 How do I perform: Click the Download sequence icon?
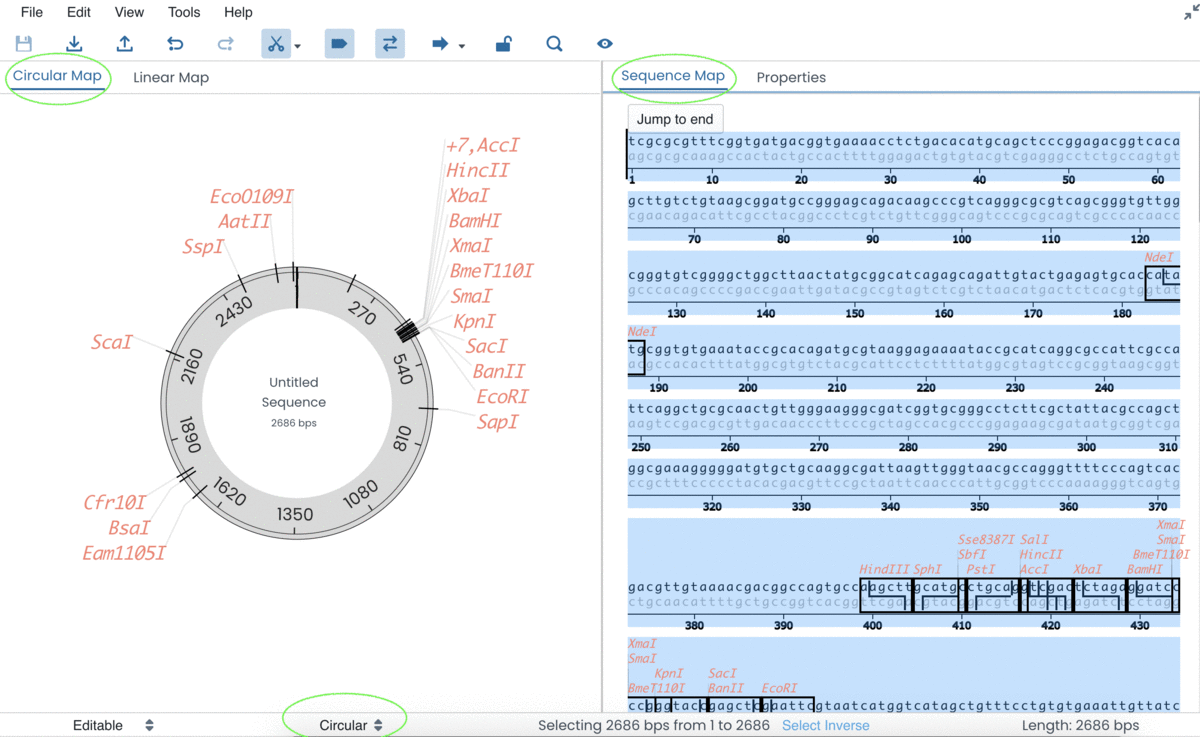pos(73,43)
